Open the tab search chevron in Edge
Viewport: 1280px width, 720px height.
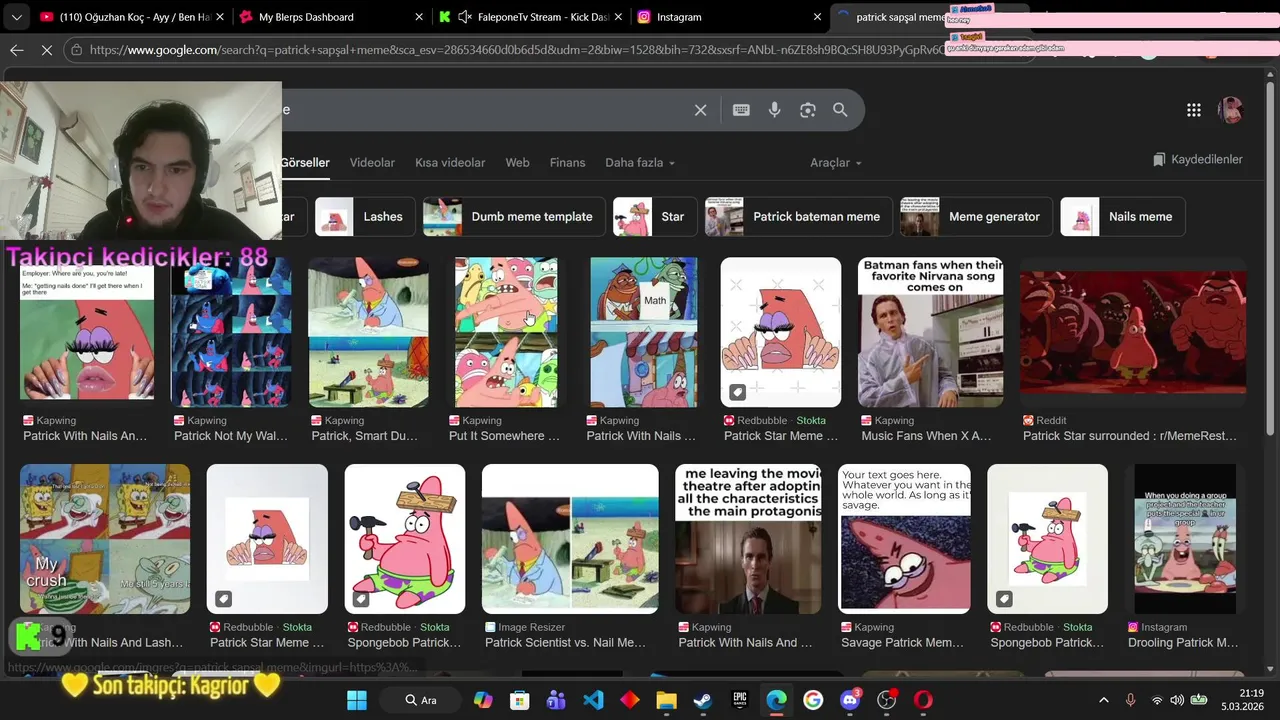tap(16, 17)
